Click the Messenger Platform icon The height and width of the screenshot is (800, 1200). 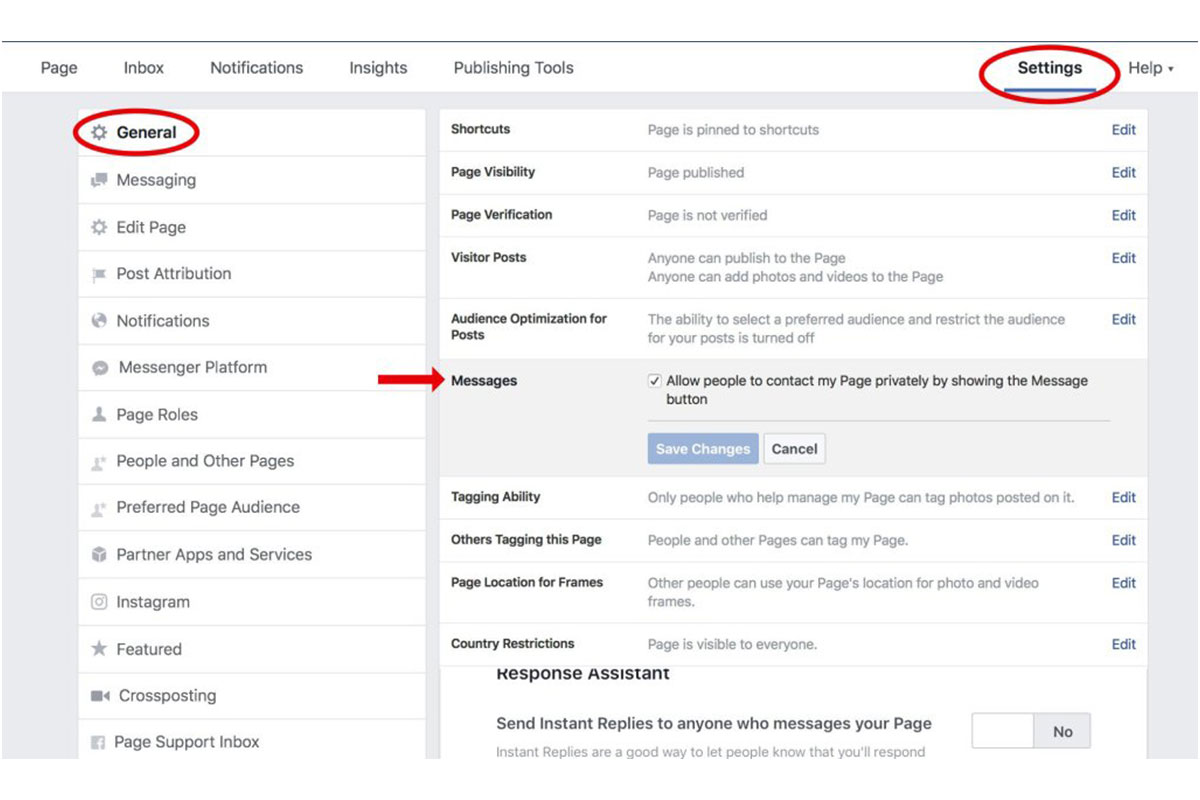pos(100,368)
